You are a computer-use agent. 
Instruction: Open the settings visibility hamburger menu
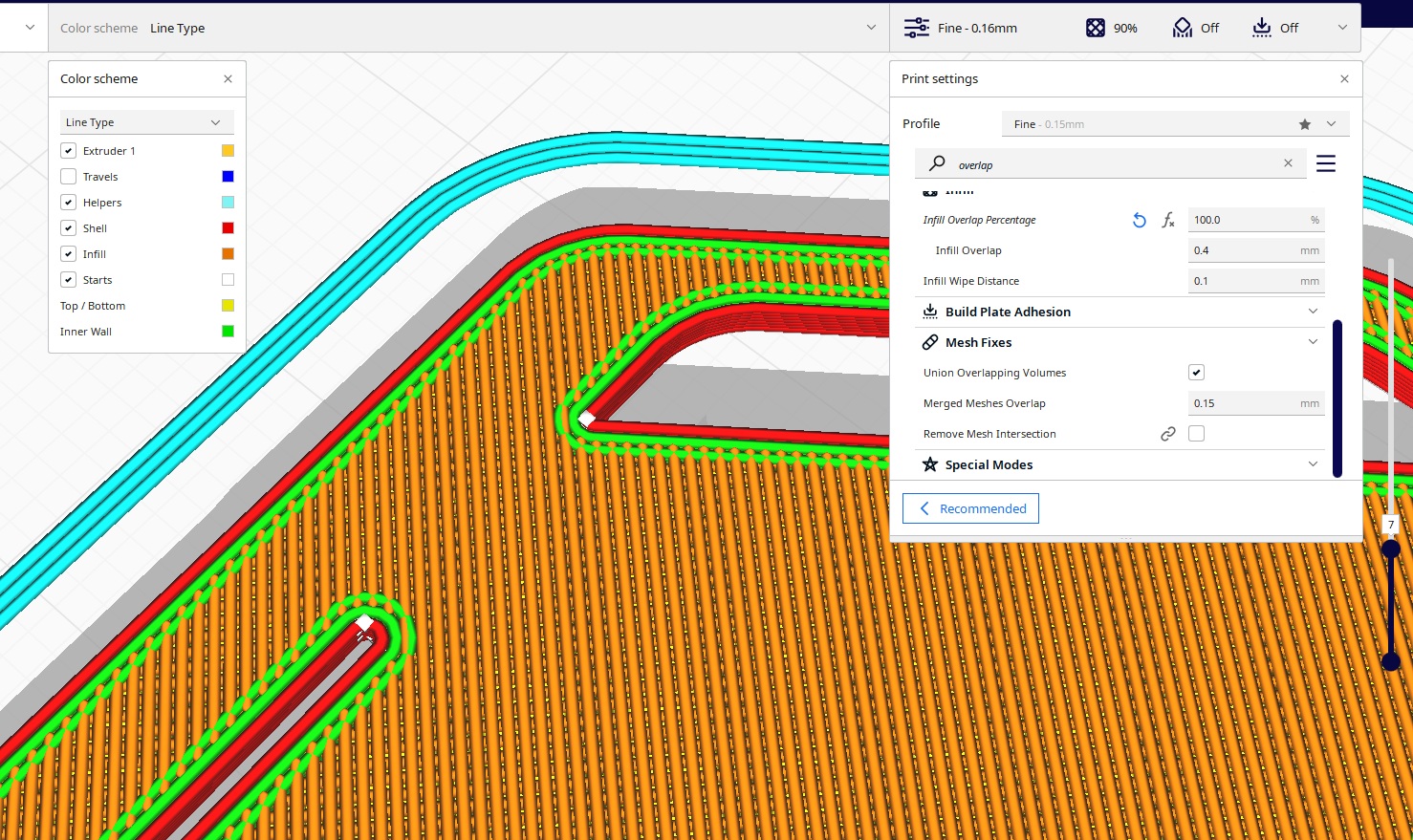point(1326,163)
